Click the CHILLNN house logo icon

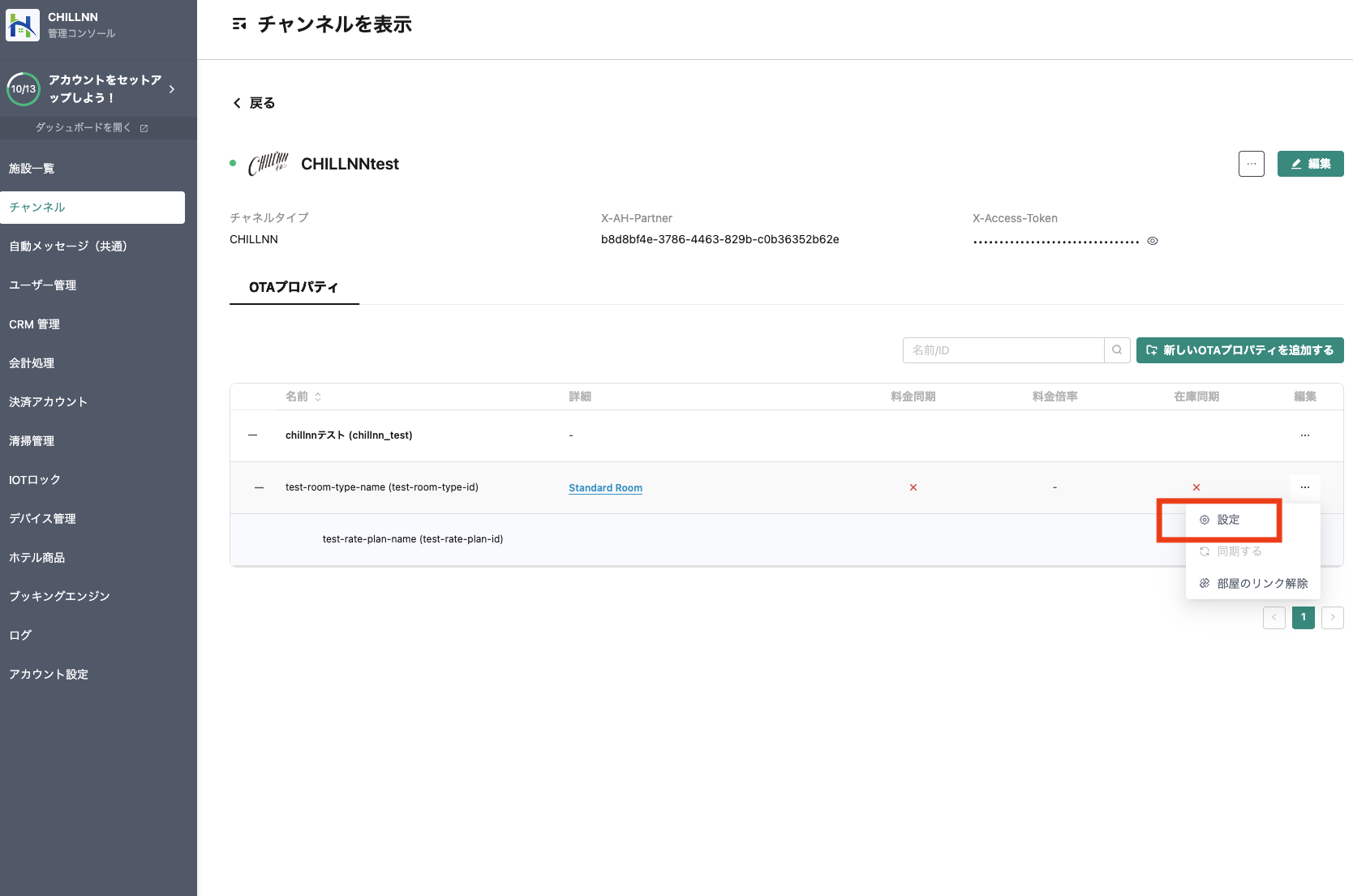pos(23,25)
